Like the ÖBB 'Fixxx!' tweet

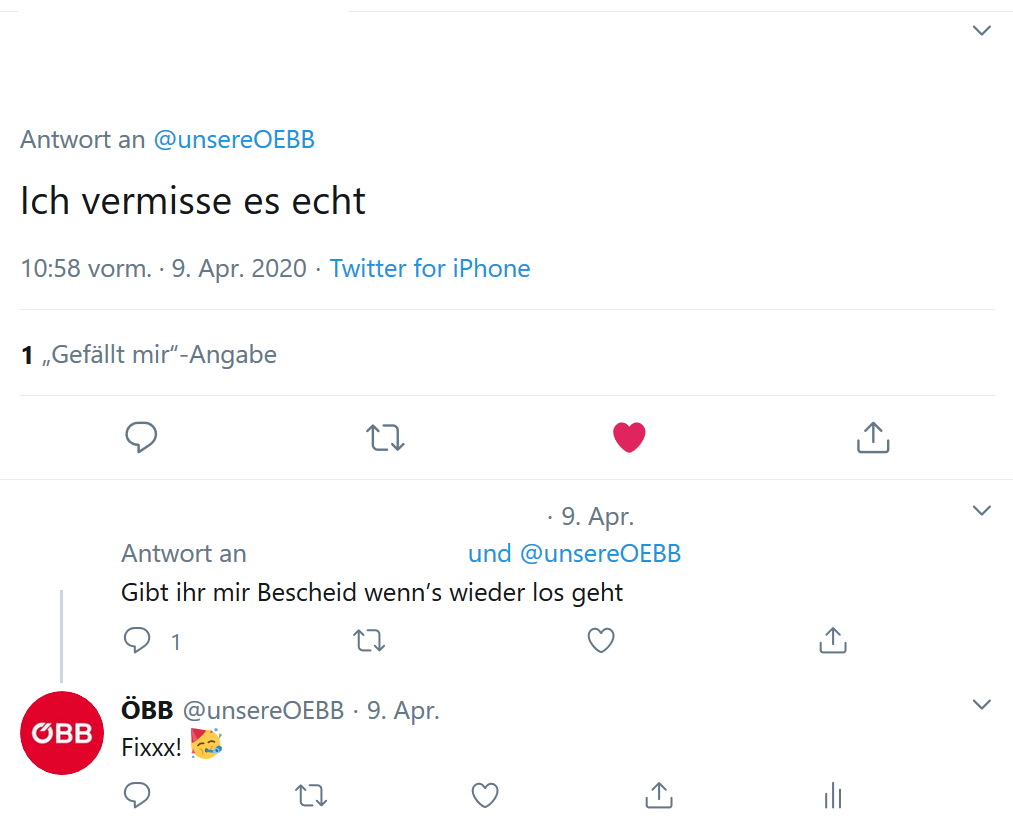coord(485,795)
